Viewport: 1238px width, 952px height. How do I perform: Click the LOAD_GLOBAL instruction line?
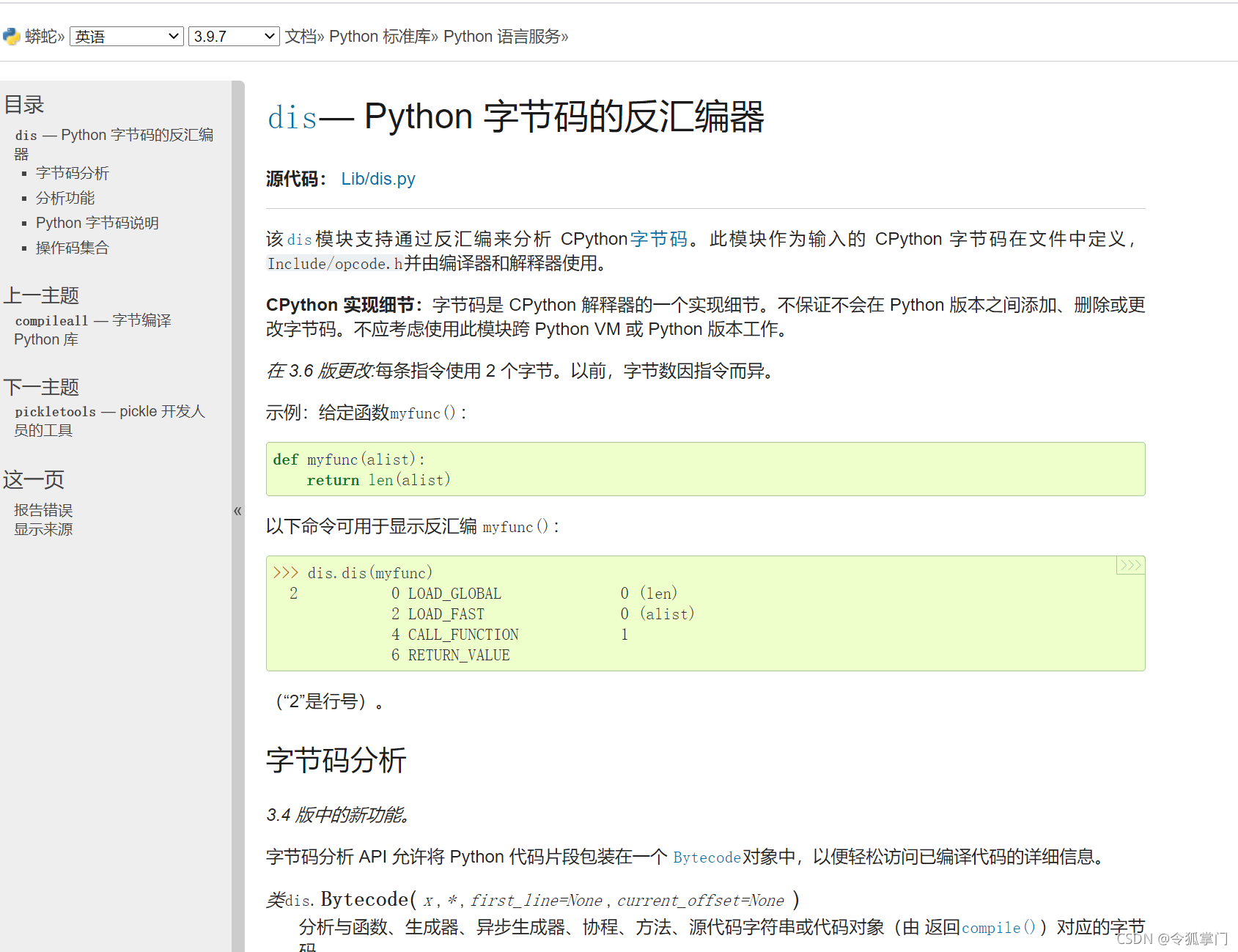(534, 594)
